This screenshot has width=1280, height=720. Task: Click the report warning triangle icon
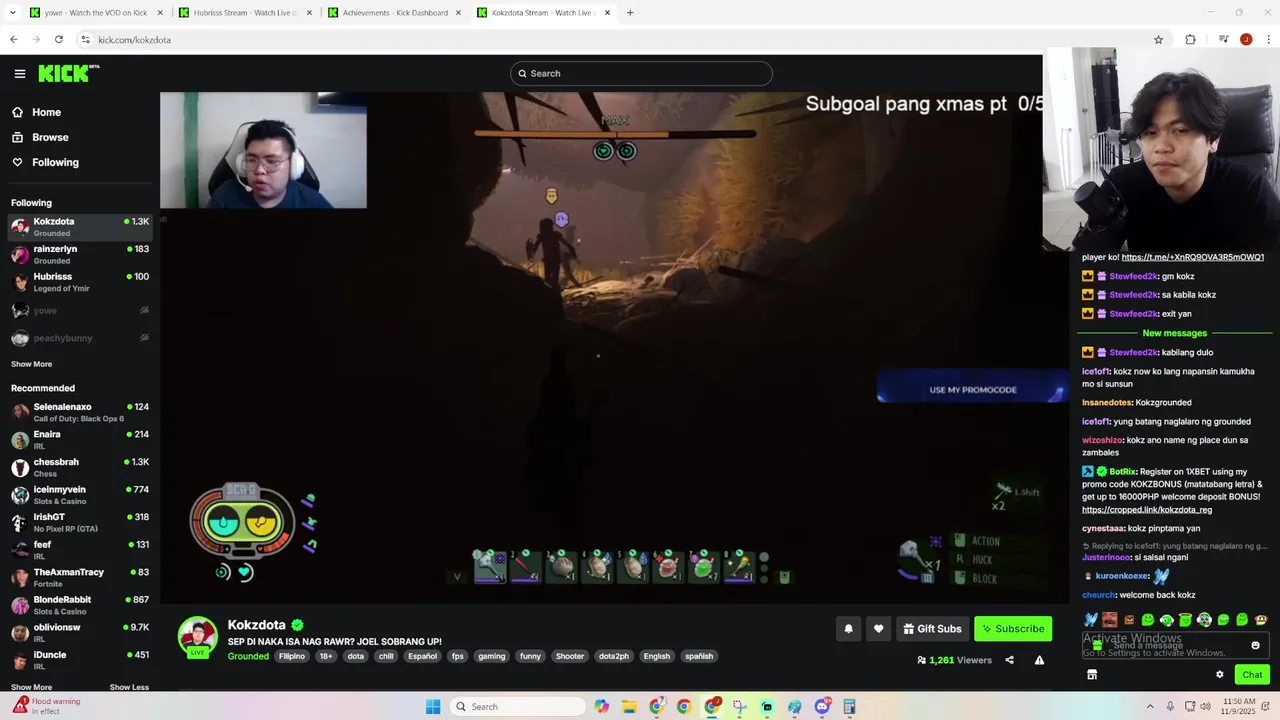click(1039, 660)
